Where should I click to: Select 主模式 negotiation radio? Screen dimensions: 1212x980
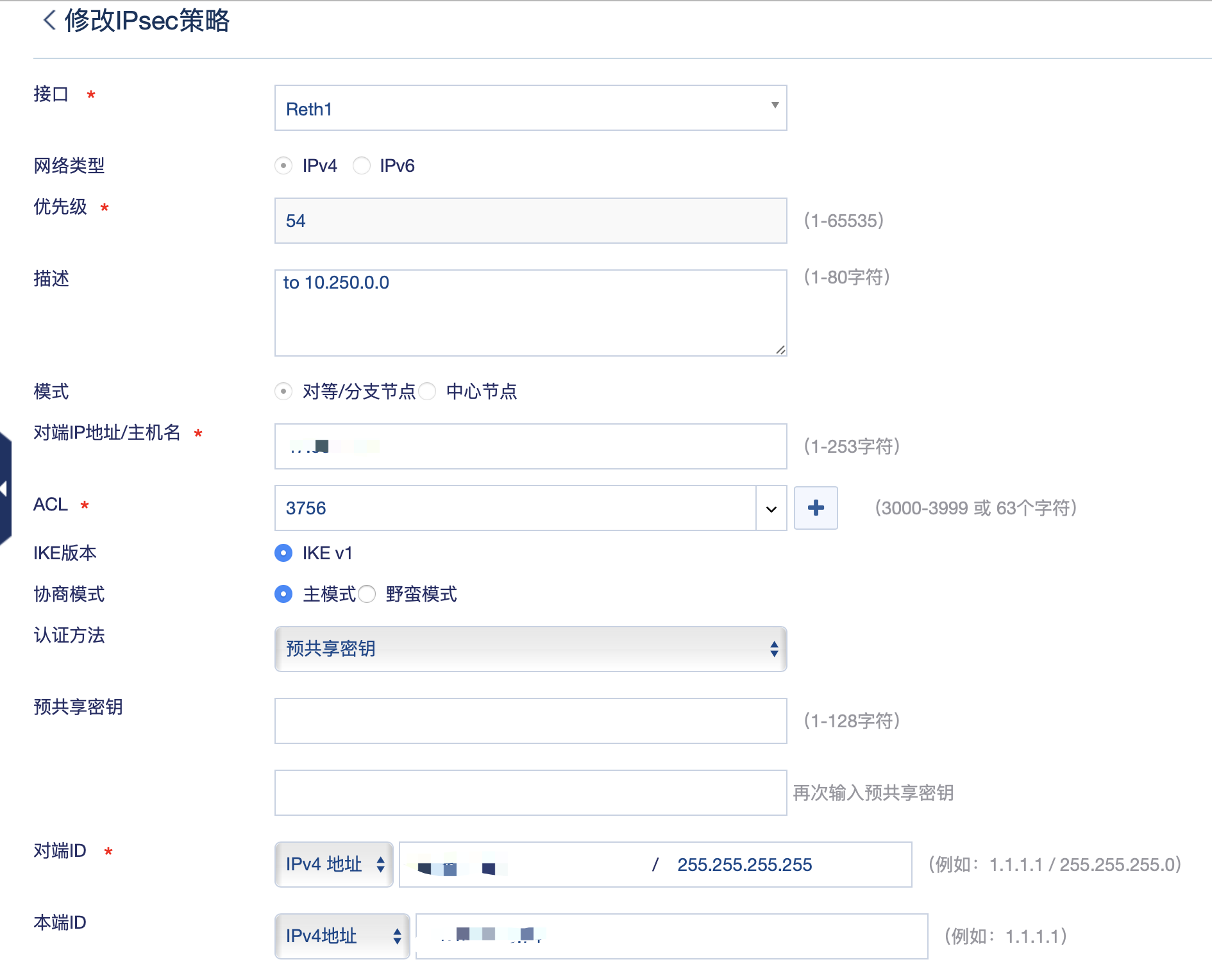click(x=283, y=594)
